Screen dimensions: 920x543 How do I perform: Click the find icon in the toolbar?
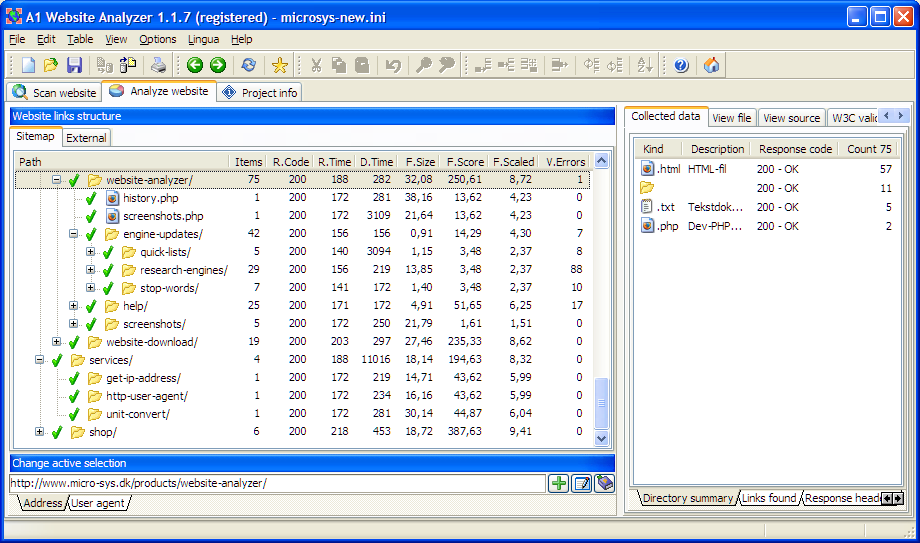point(424,65)
